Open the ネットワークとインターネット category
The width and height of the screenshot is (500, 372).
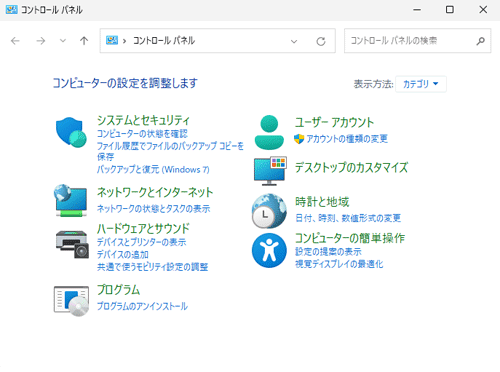[x=155, y=192]
